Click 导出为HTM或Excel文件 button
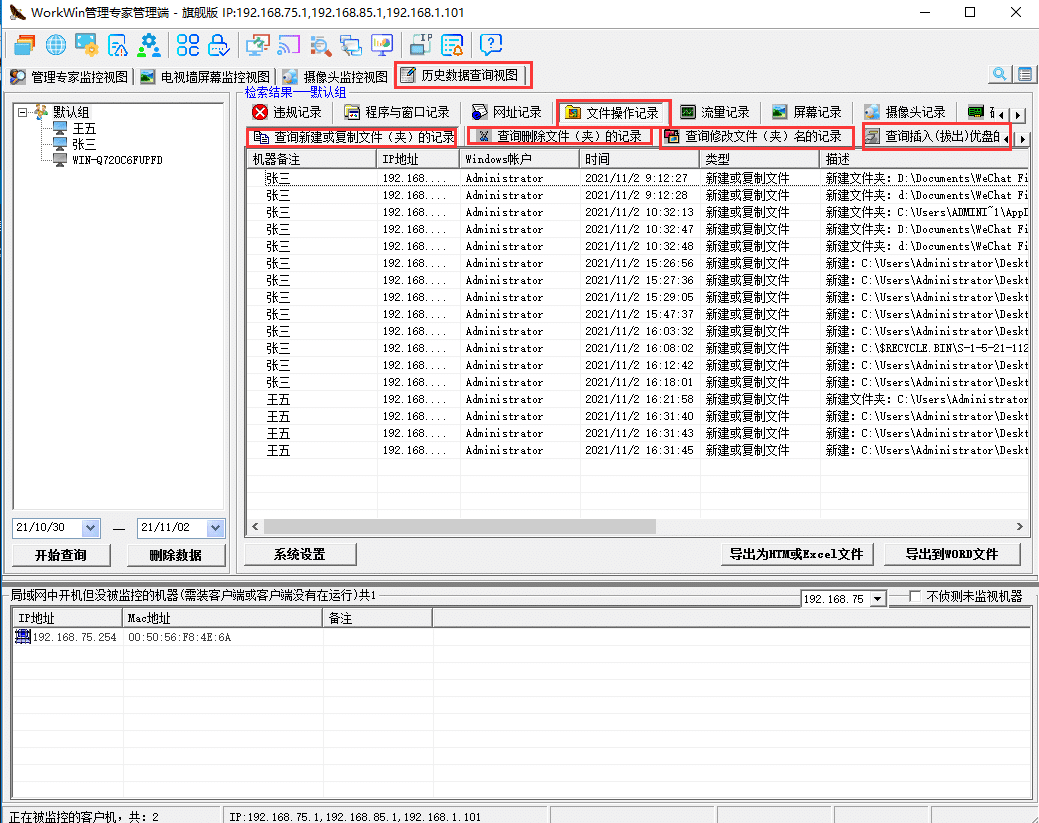Screen dimensions: 1039x823 coord(796,554)
